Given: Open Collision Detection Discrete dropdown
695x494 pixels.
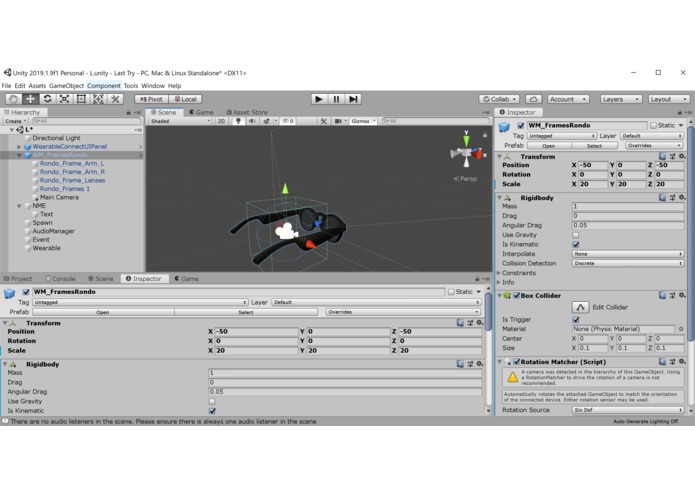Looking at the screenshot, I should [628, 263].
